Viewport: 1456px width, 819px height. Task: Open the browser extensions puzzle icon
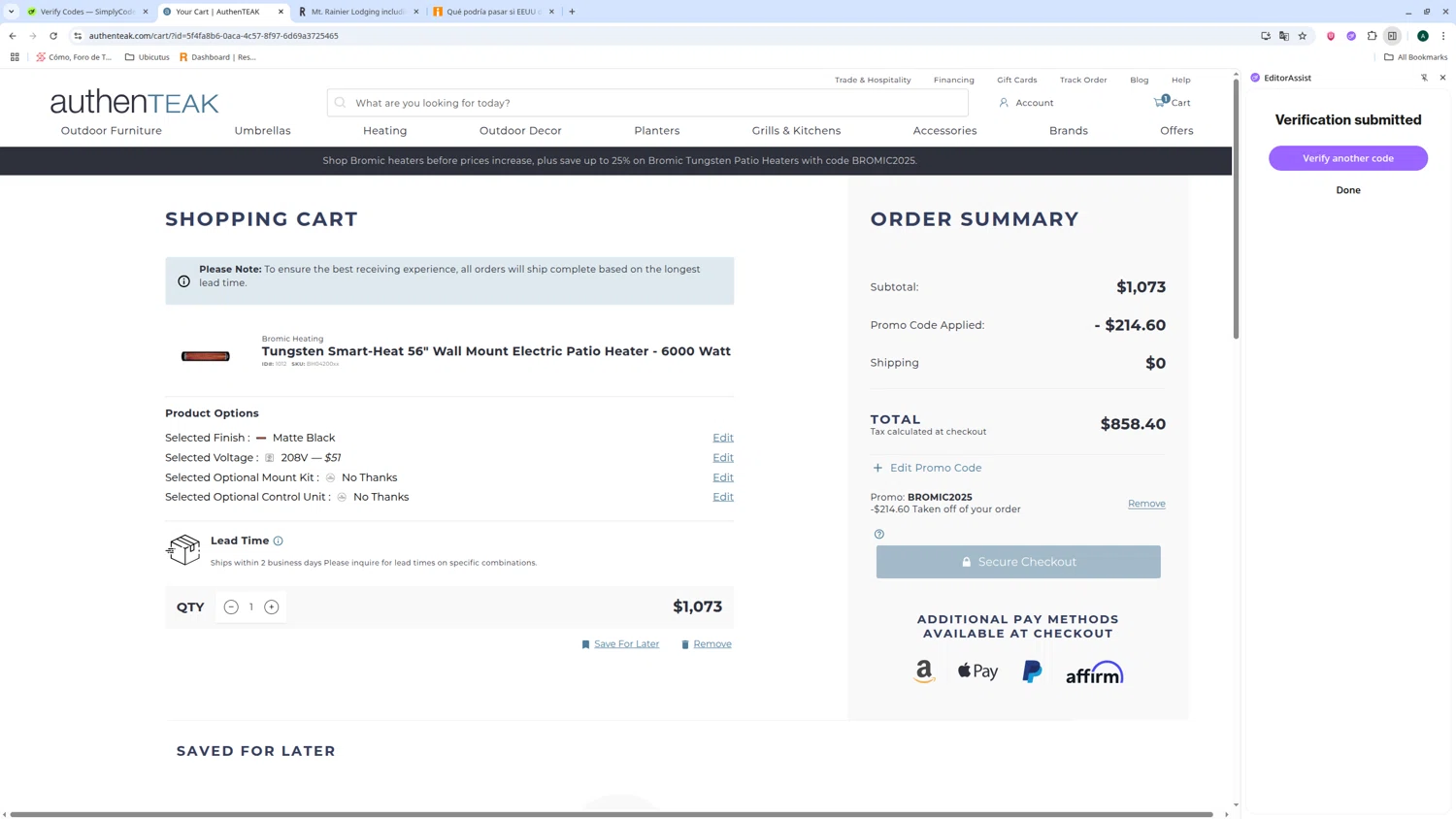1372,36
